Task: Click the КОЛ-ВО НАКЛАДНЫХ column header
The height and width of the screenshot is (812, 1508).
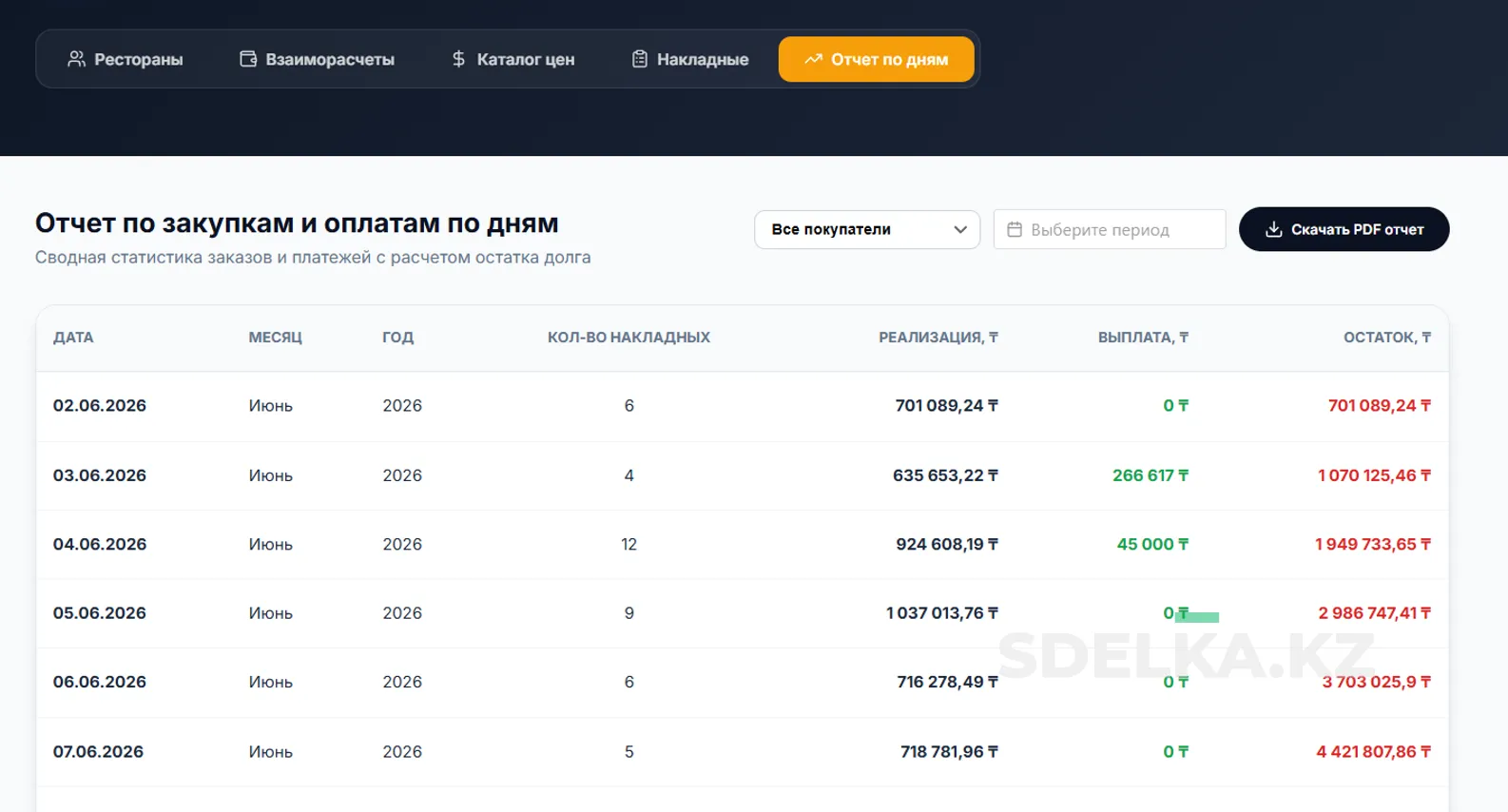Action: 628,338
